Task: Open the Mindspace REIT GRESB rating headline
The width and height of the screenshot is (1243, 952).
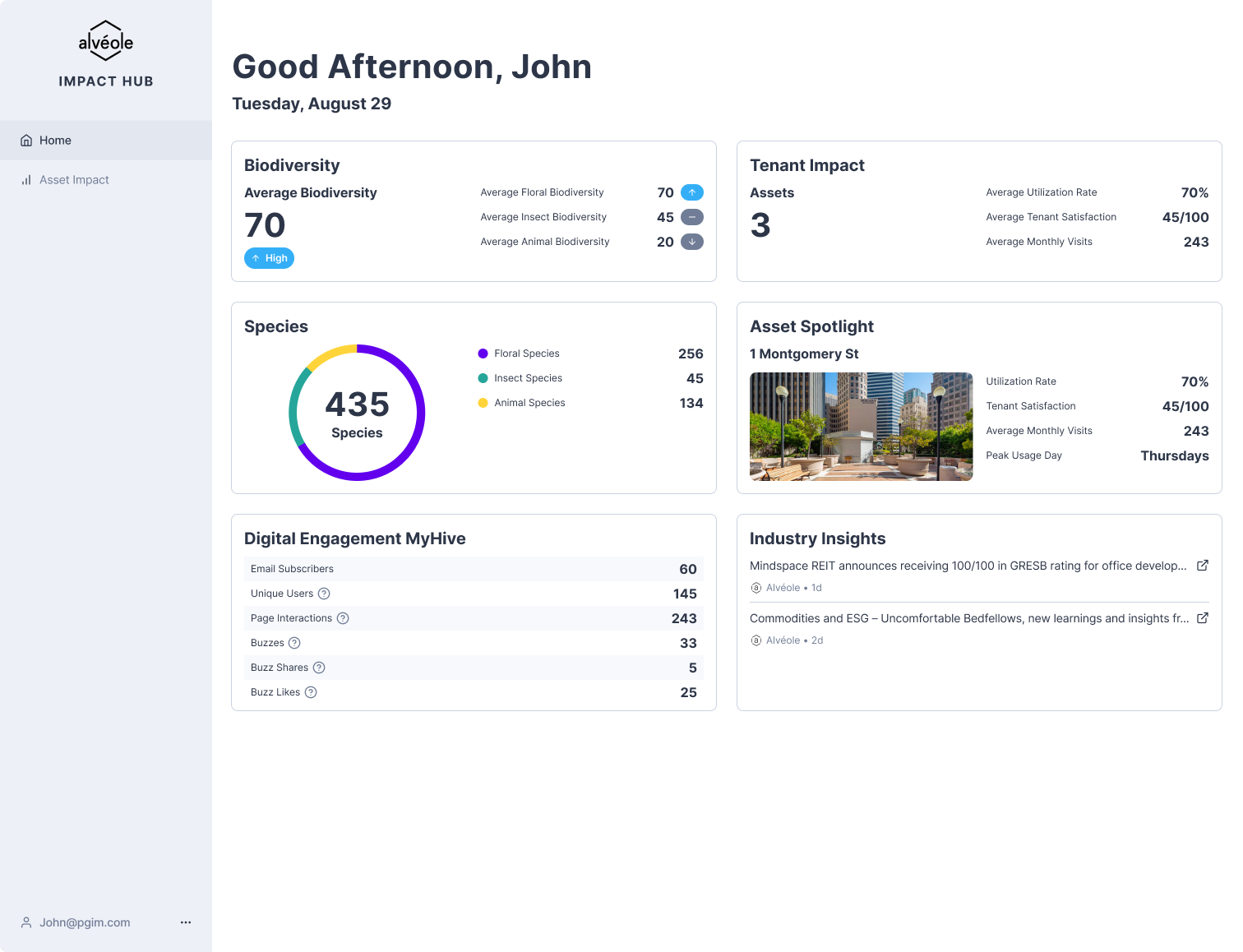Action: click(968, 566)
